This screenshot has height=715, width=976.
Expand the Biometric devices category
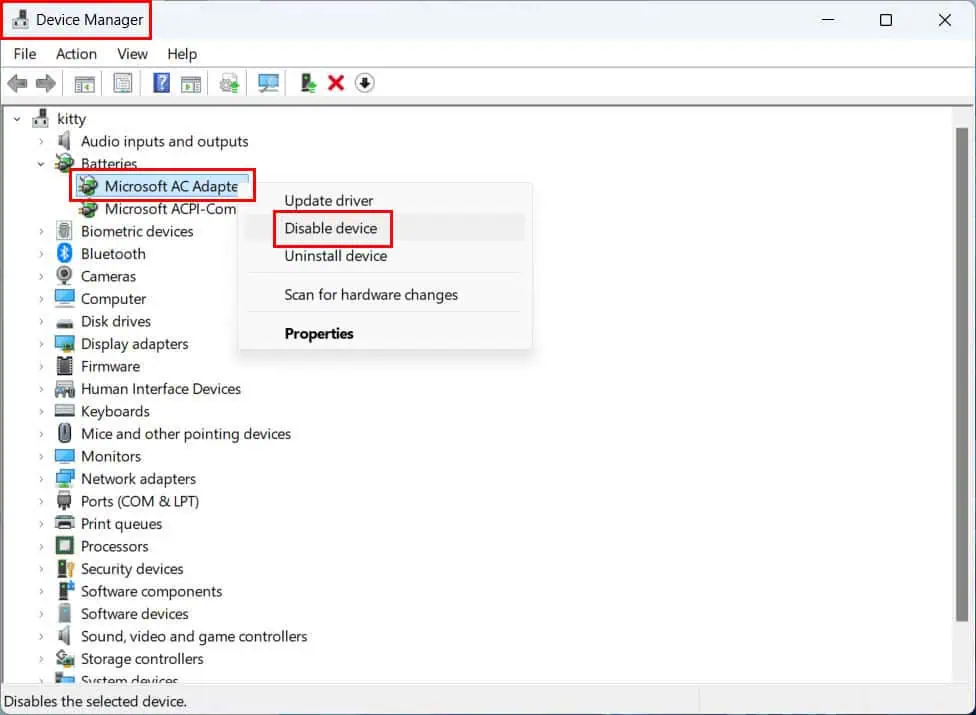pos(41,231)
